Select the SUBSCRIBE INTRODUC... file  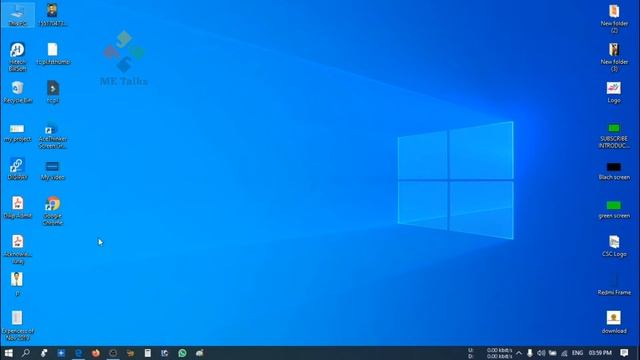pyautogui.click(x=614, y=136)
